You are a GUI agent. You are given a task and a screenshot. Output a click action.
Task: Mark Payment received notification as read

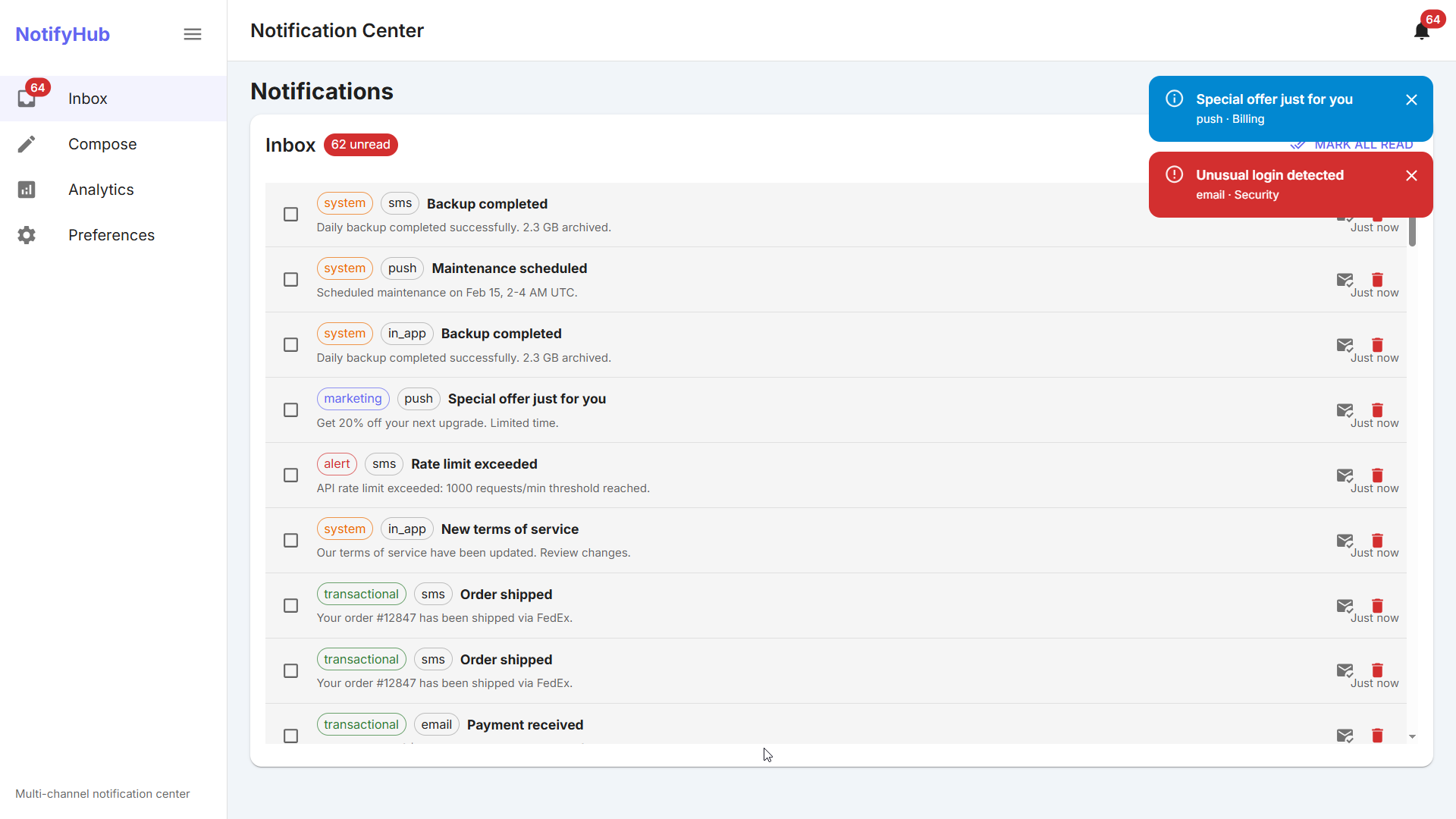[x=1345, y=736]
